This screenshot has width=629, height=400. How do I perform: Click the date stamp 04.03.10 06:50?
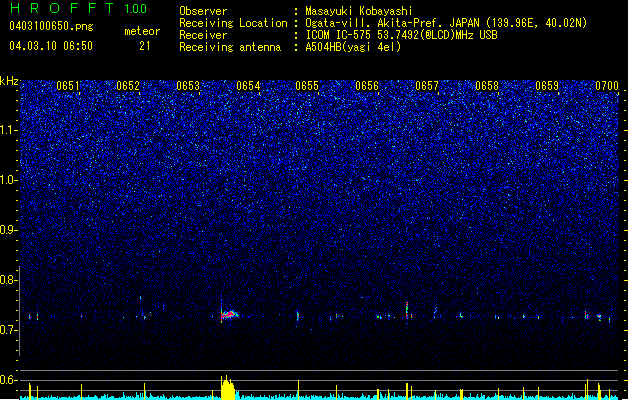click(x=51, y=46)
